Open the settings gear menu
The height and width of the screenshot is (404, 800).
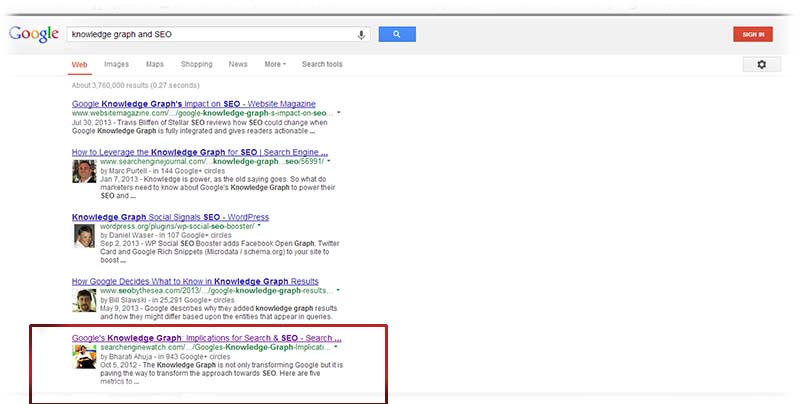coord(761,65)
